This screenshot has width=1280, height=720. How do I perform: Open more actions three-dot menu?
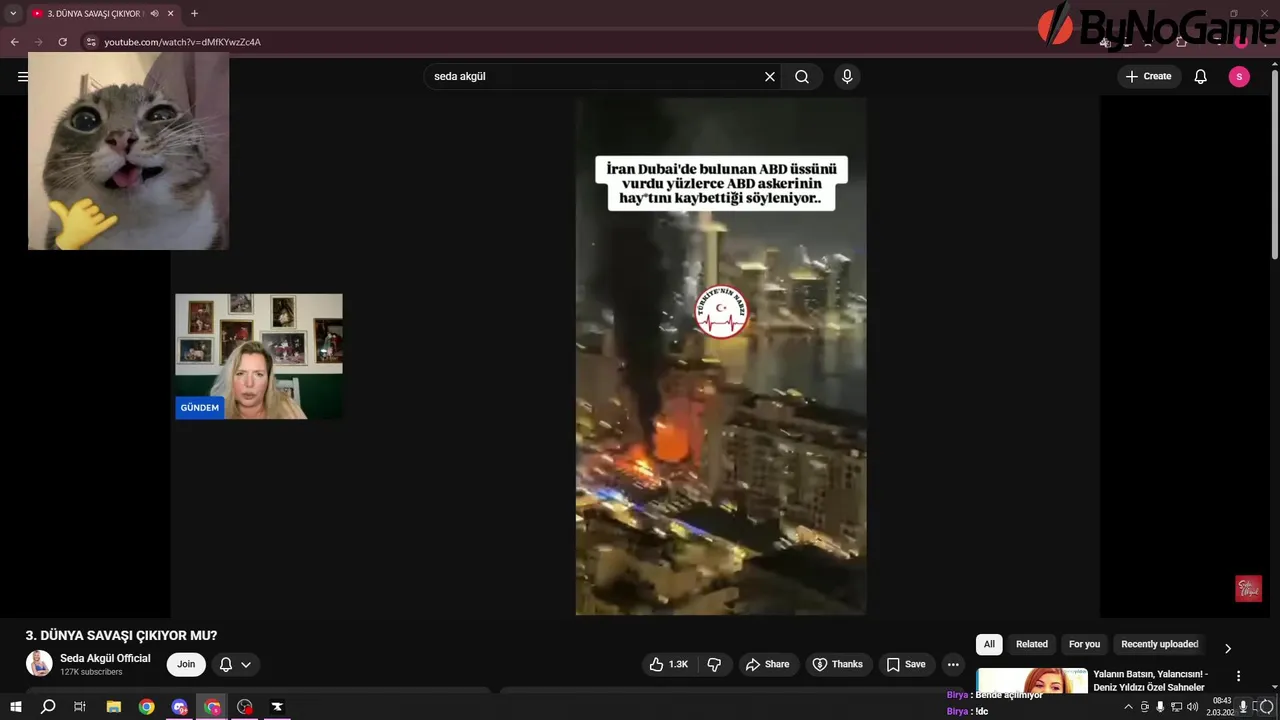[x=953, y=664]
